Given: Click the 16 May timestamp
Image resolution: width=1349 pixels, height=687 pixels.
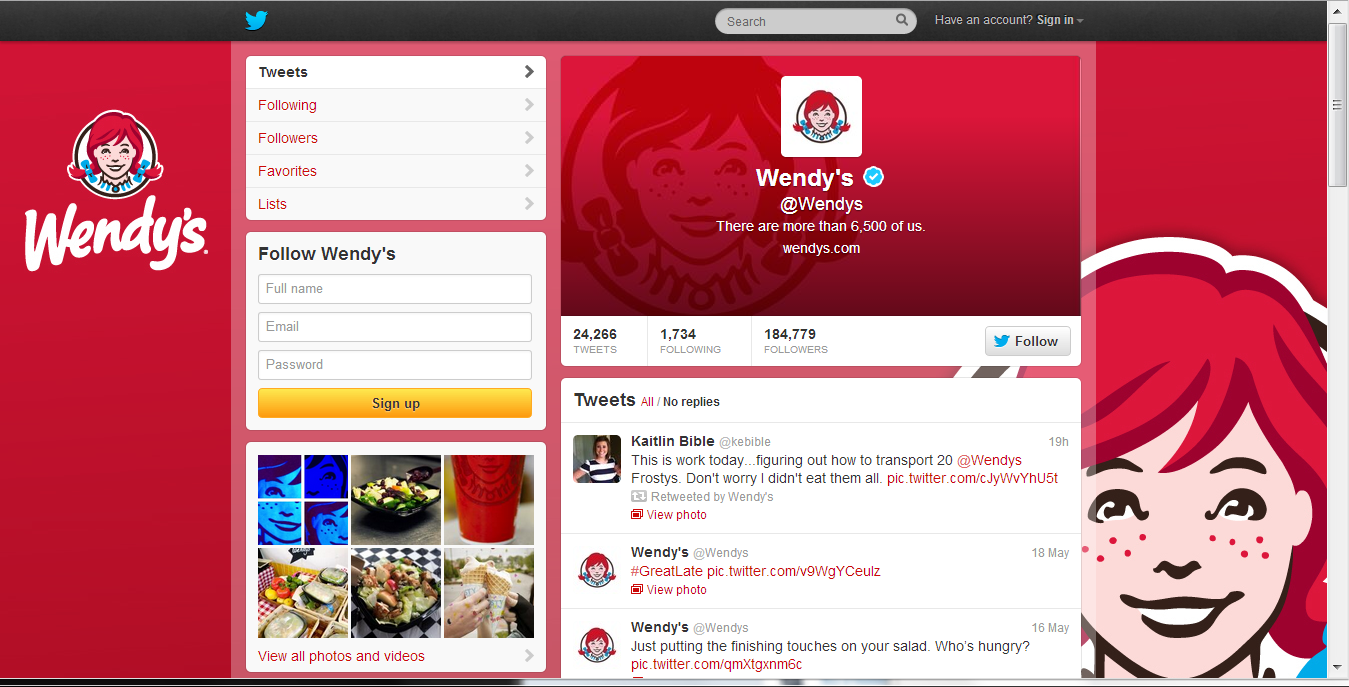Looking at the screenshot, I should 1050,627.
